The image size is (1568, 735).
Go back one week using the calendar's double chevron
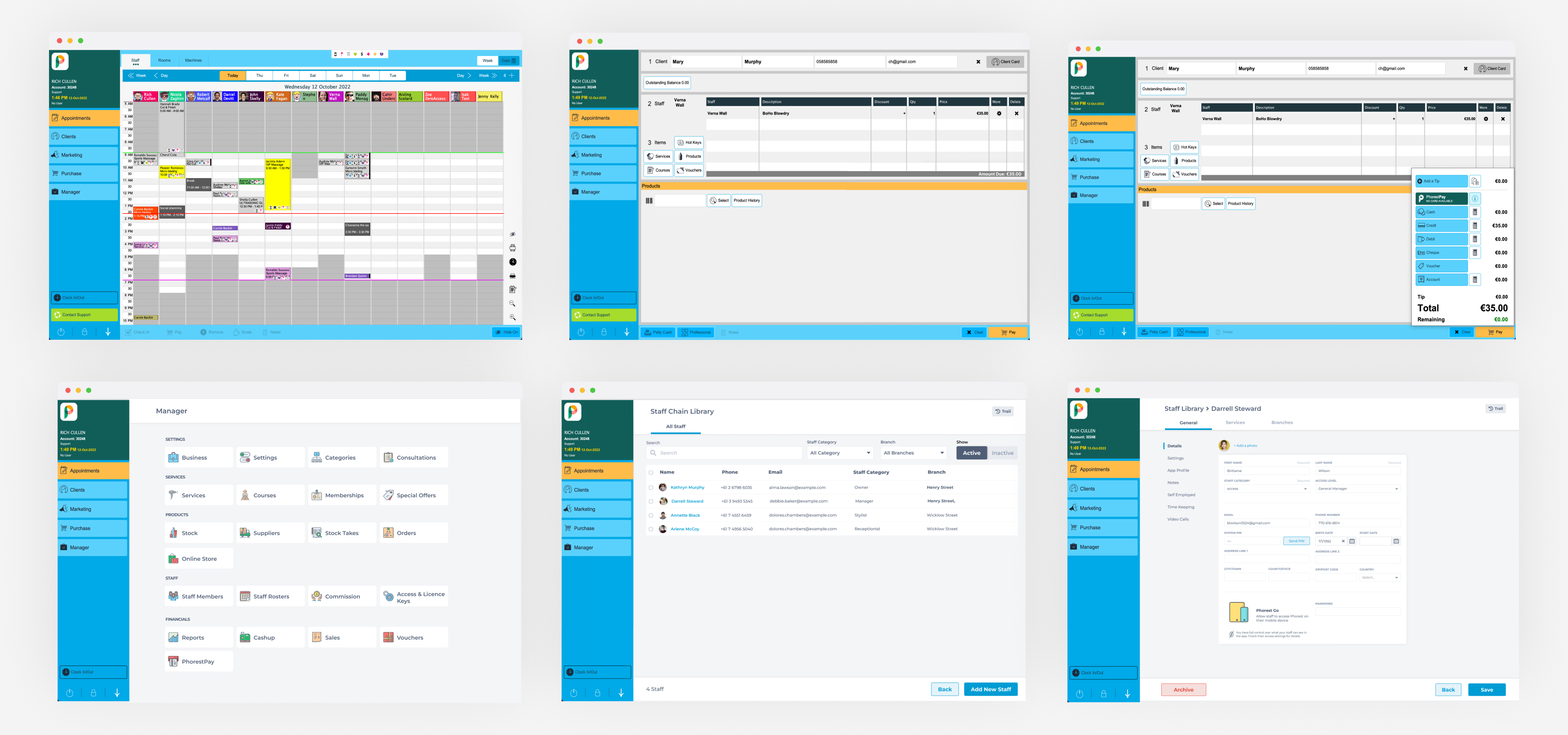pyautogui.click(x=131, y=76)
